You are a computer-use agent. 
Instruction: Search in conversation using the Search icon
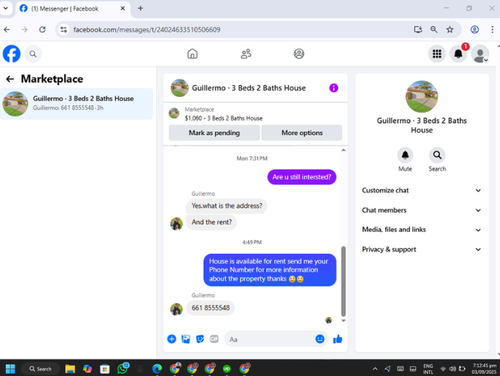437,155
